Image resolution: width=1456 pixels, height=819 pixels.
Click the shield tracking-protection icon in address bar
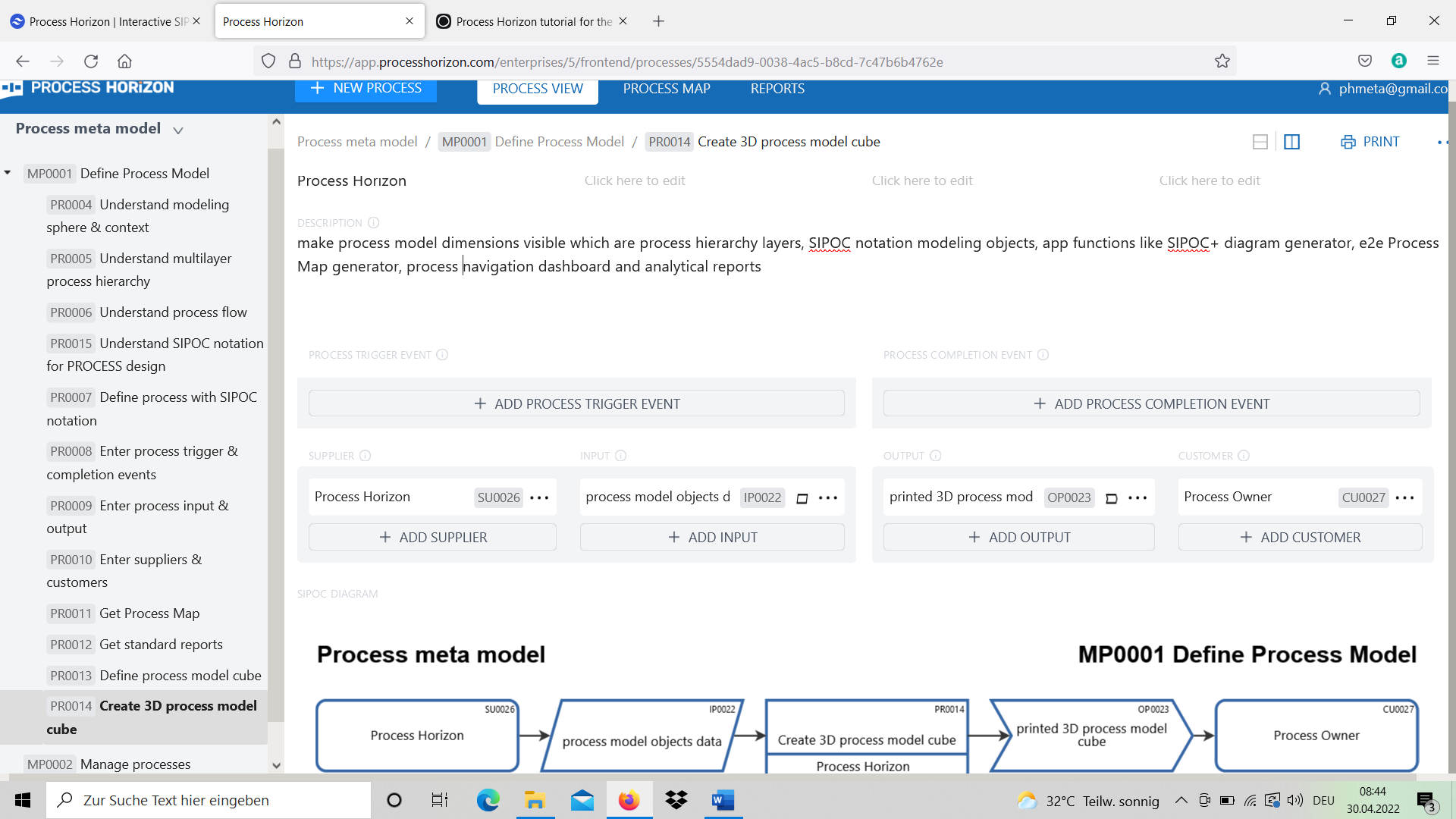point(268,61)
